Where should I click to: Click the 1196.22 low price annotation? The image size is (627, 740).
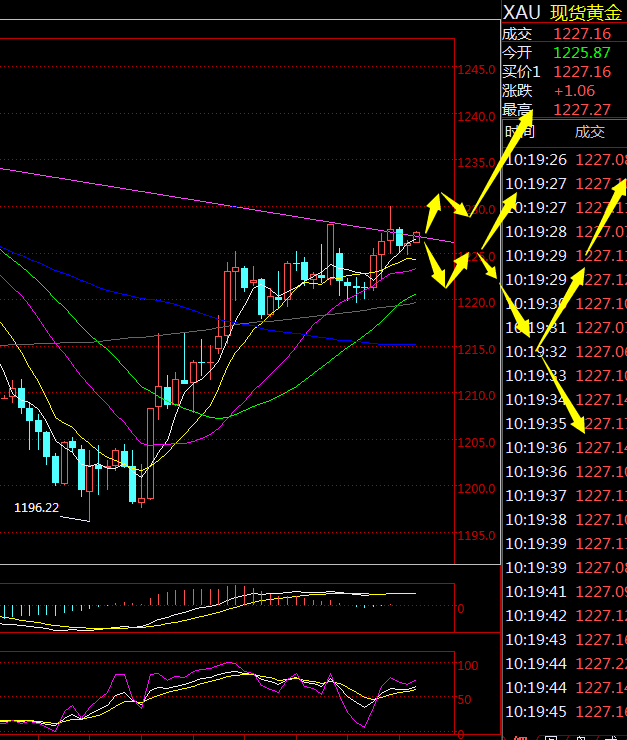coord(37,508)
